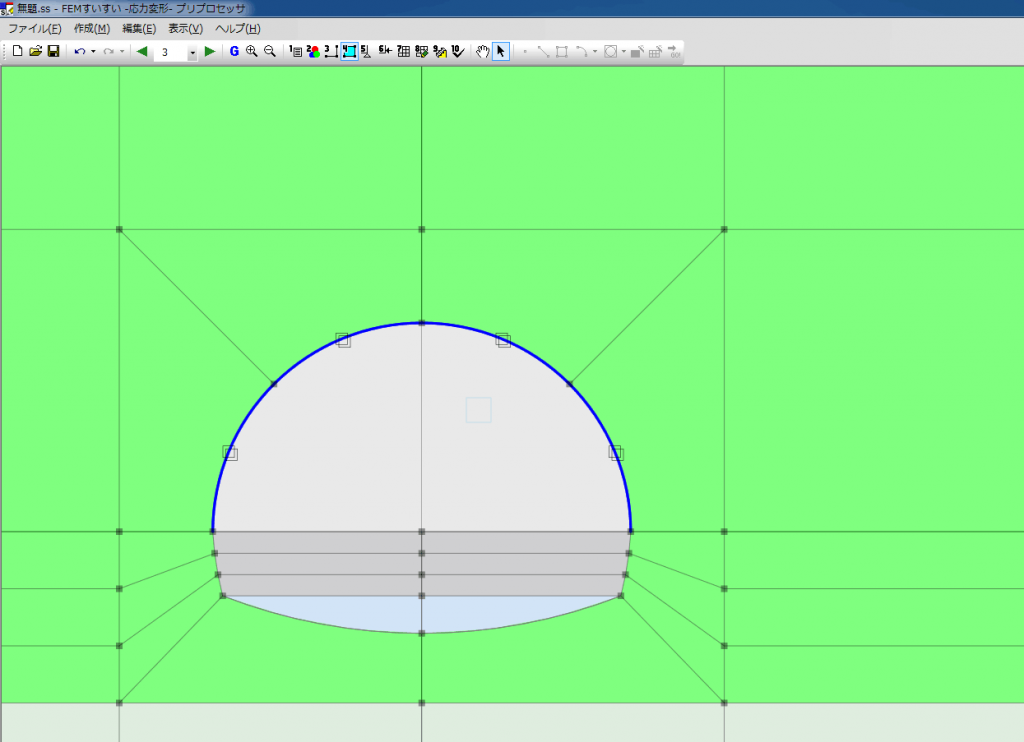This screenshot has height=742, width=1024.
Task: Choose the grayed-out circle shape tool
Action: tap(611, 51)
